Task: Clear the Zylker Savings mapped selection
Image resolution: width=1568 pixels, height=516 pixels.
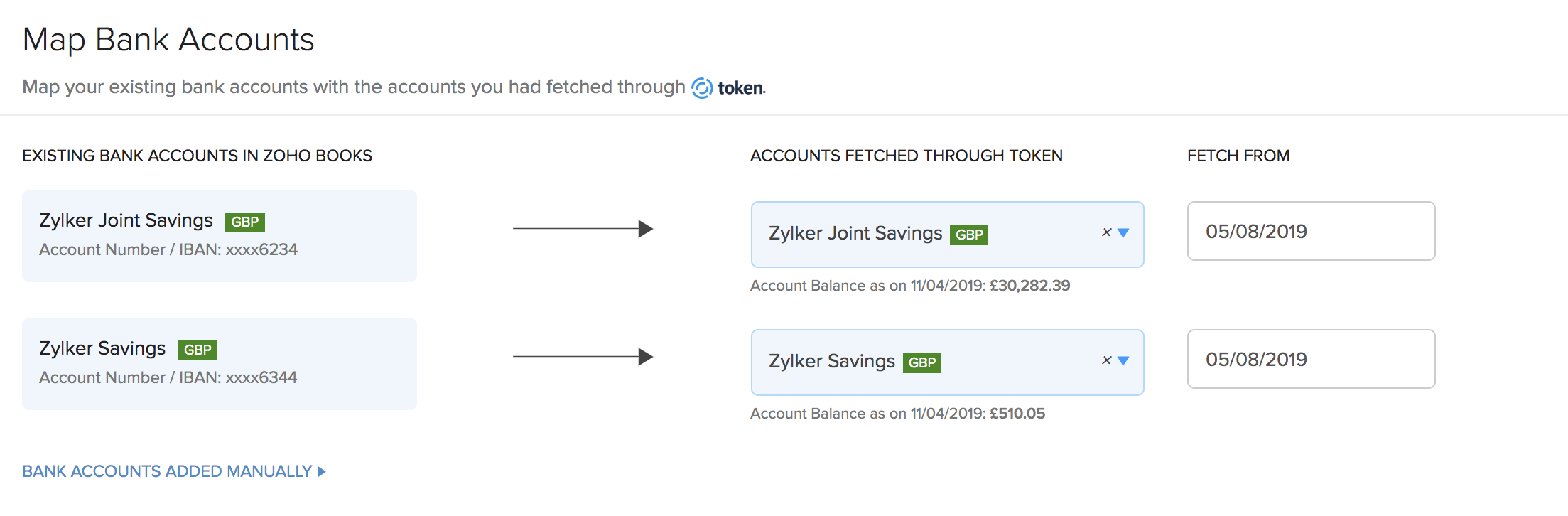Action: (1106, 360)
